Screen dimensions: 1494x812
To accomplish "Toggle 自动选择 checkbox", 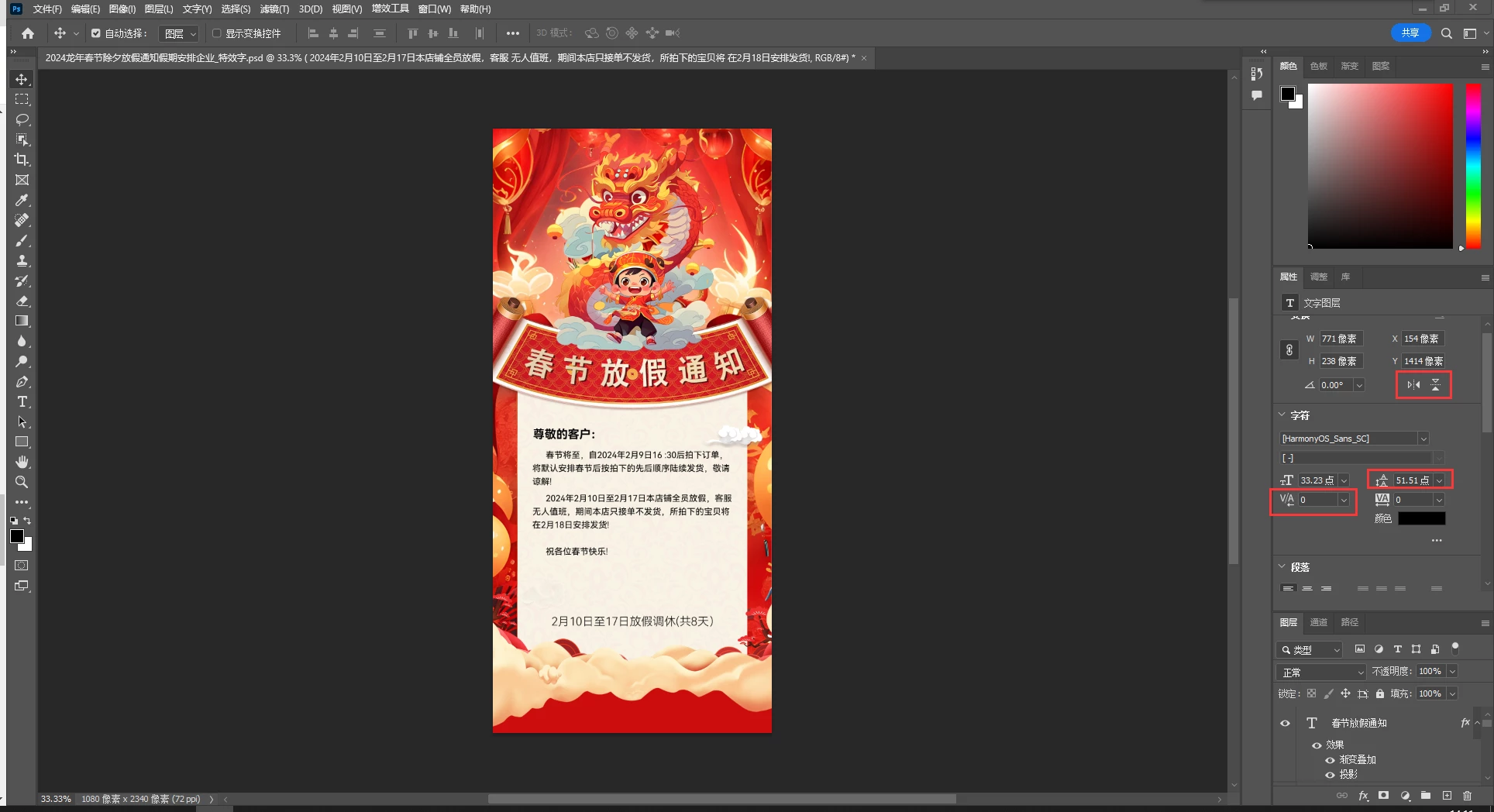I will [x=96, y=33].
